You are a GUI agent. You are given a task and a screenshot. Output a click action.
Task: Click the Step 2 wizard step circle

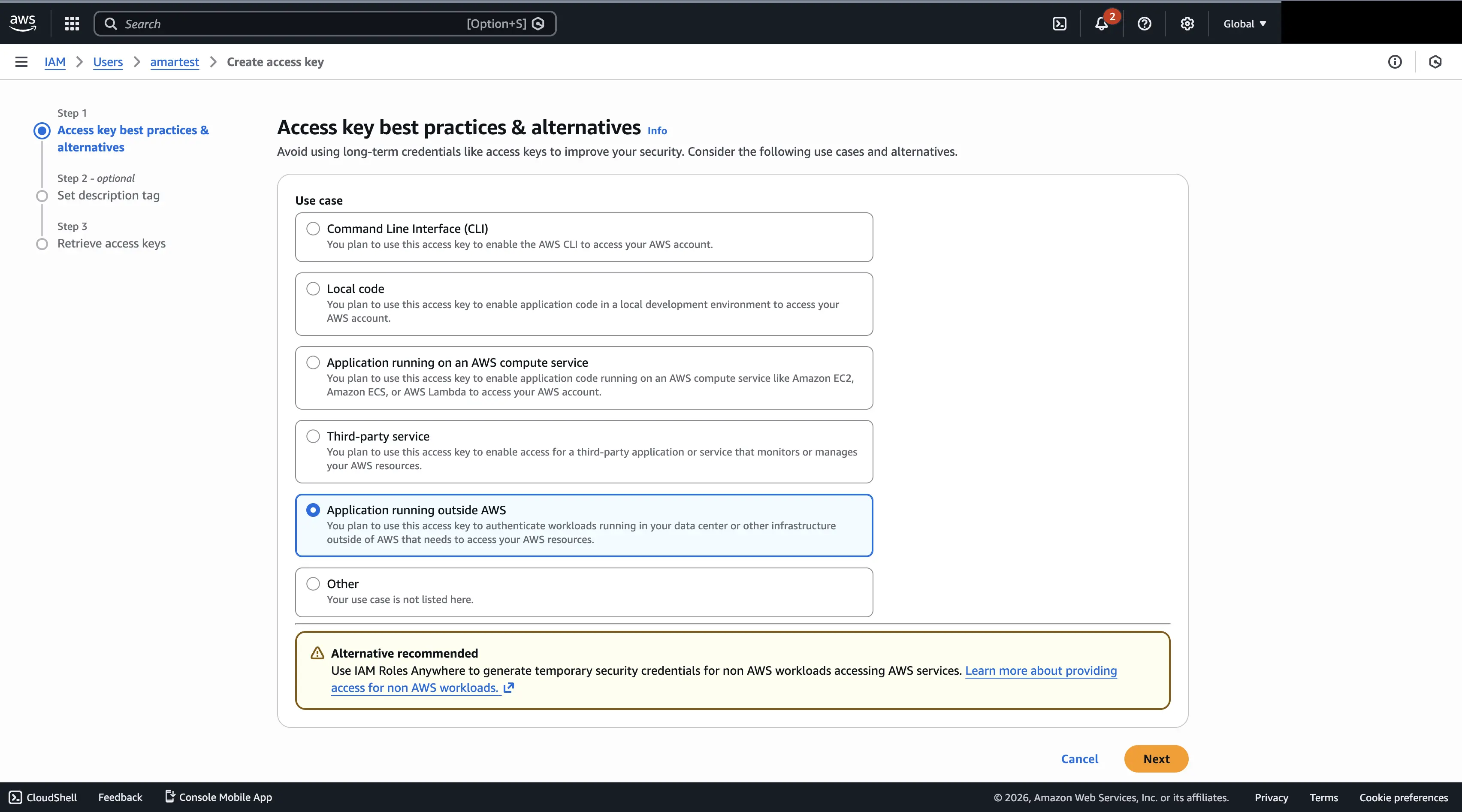pos(42,196)
